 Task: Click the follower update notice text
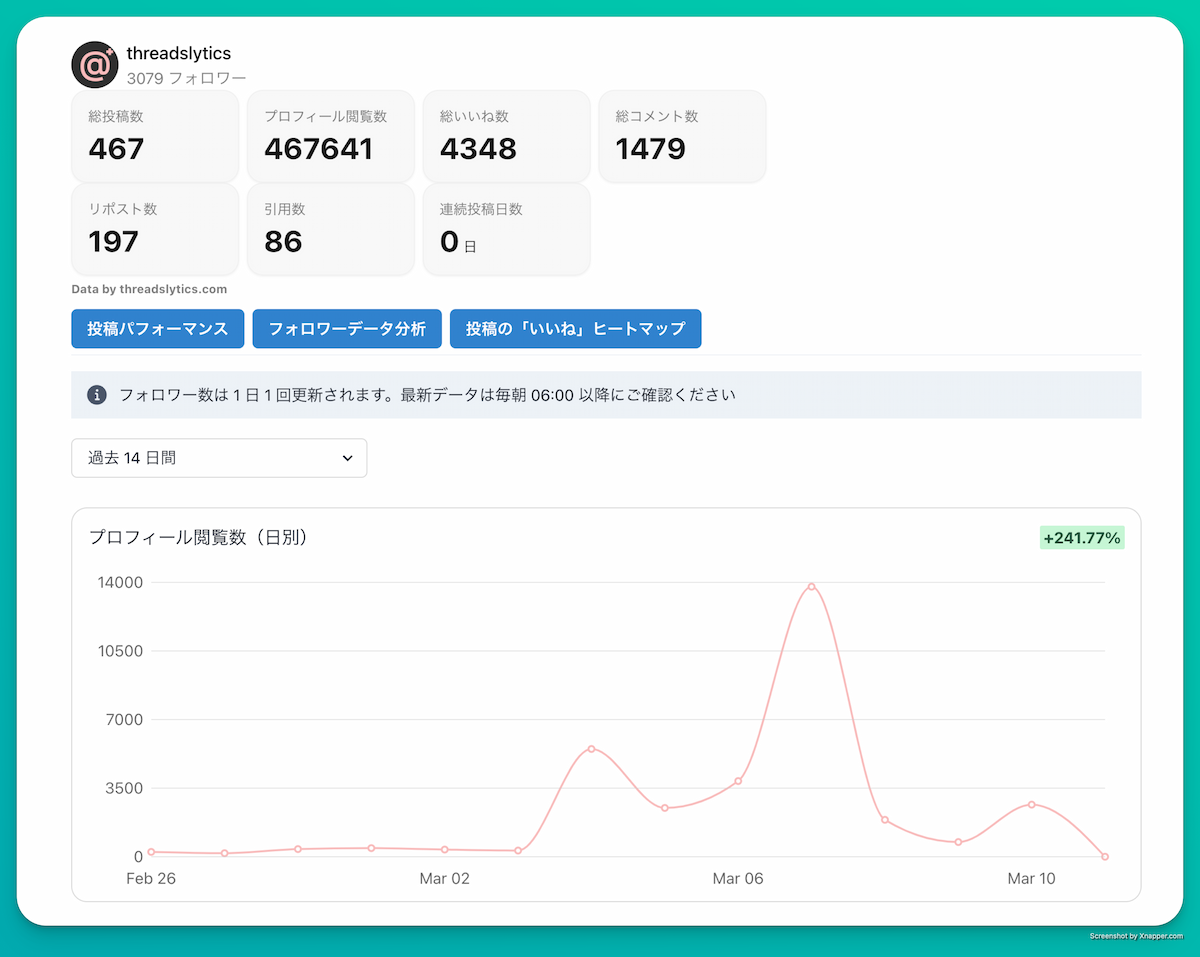point(427,395)
